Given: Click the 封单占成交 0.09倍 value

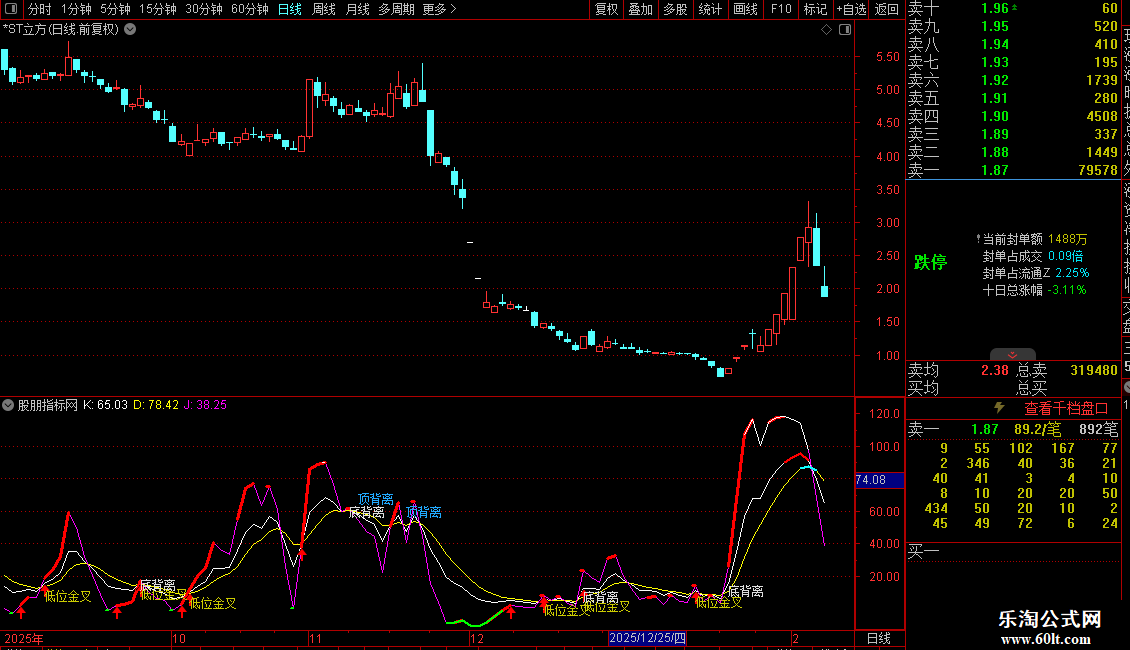Looking at the screenshot, I should tap(1065, 256).
